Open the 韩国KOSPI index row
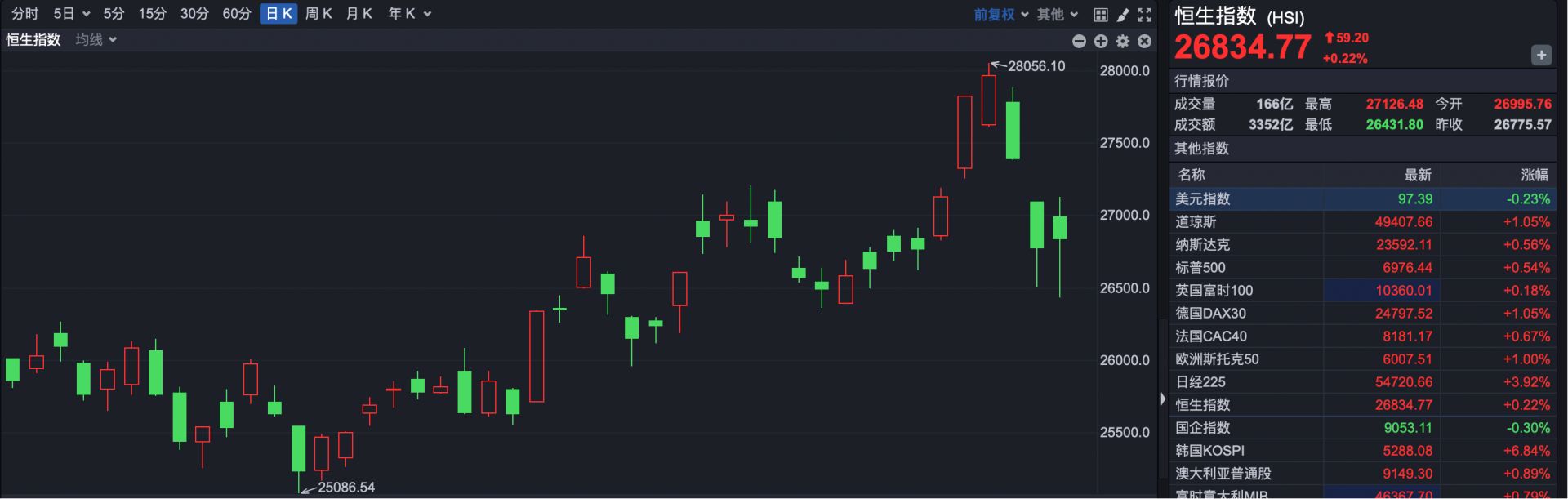Image resolution: width=1568 pixels, height=499 pixels. pos(1361,451)
